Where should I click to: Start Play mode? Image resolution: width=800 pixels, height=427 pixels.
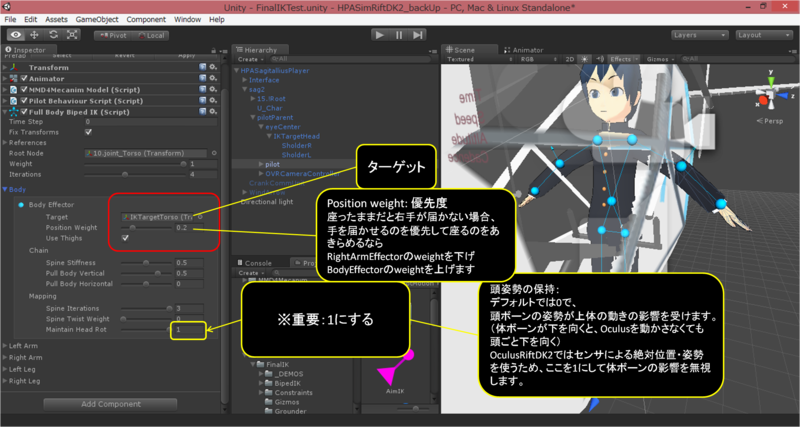(380, 35)
